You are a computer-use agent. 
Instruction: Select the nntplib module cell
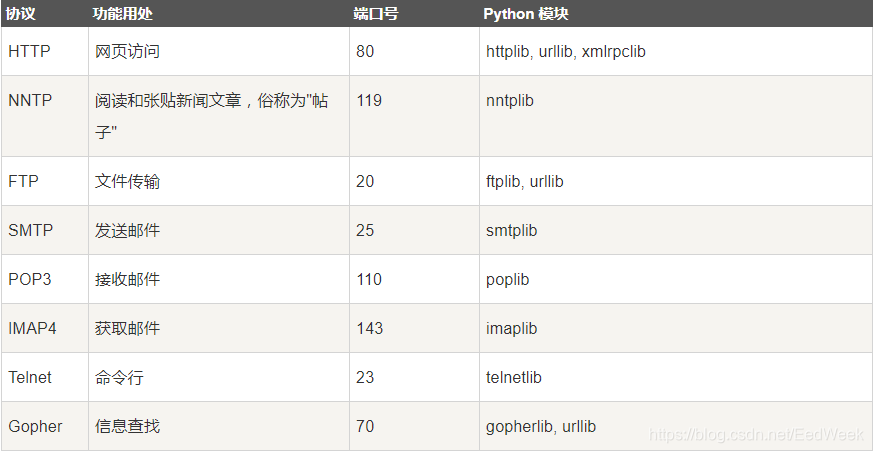[x=676, y=116]
